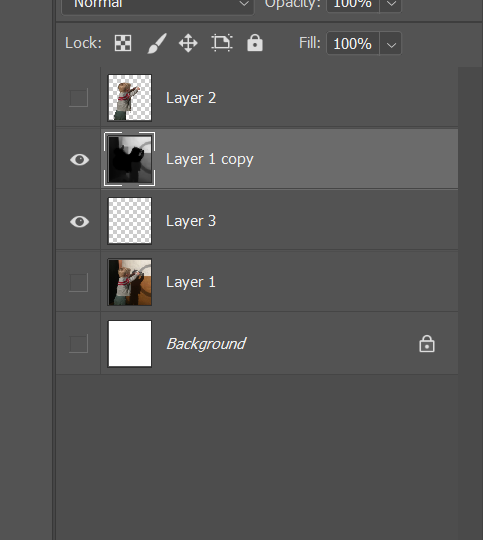This screenshot has height=540, width=483.
Task: Hide Layer 3 eye icon
Action: tap(80, 221)
